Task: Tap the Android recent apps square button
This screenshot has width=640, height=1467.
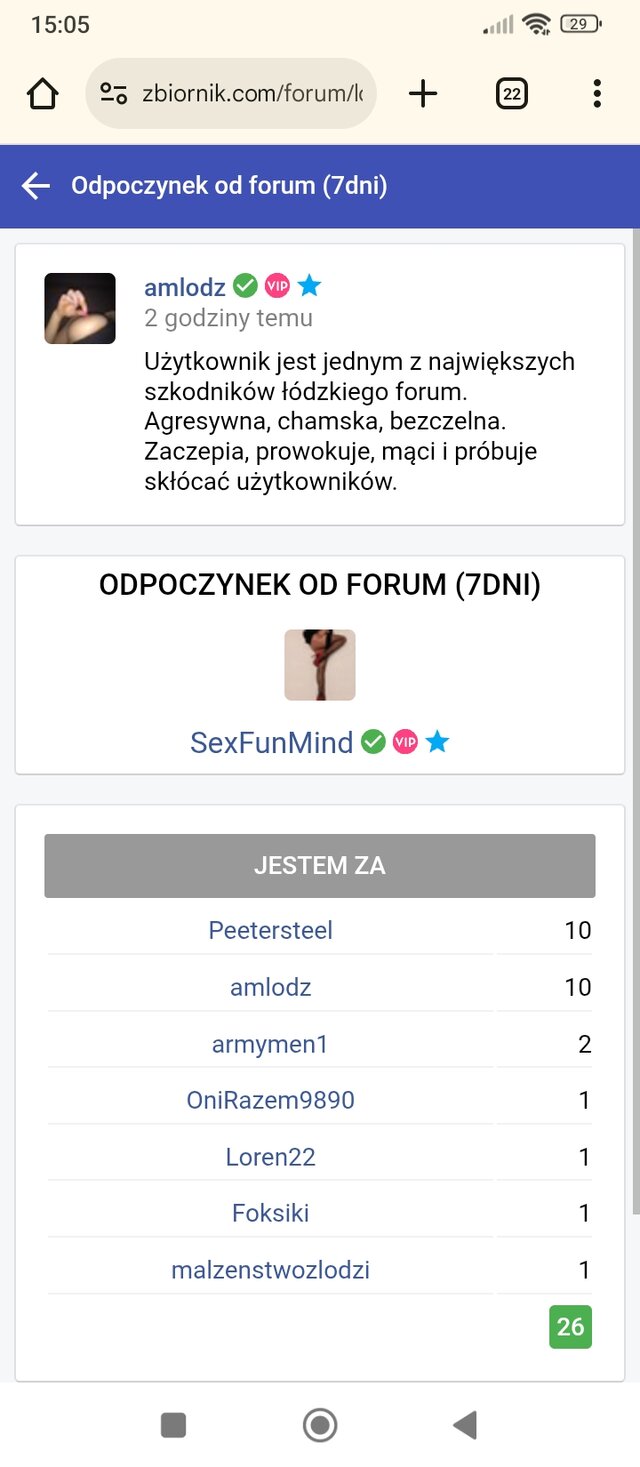Action: point(174,1424)
